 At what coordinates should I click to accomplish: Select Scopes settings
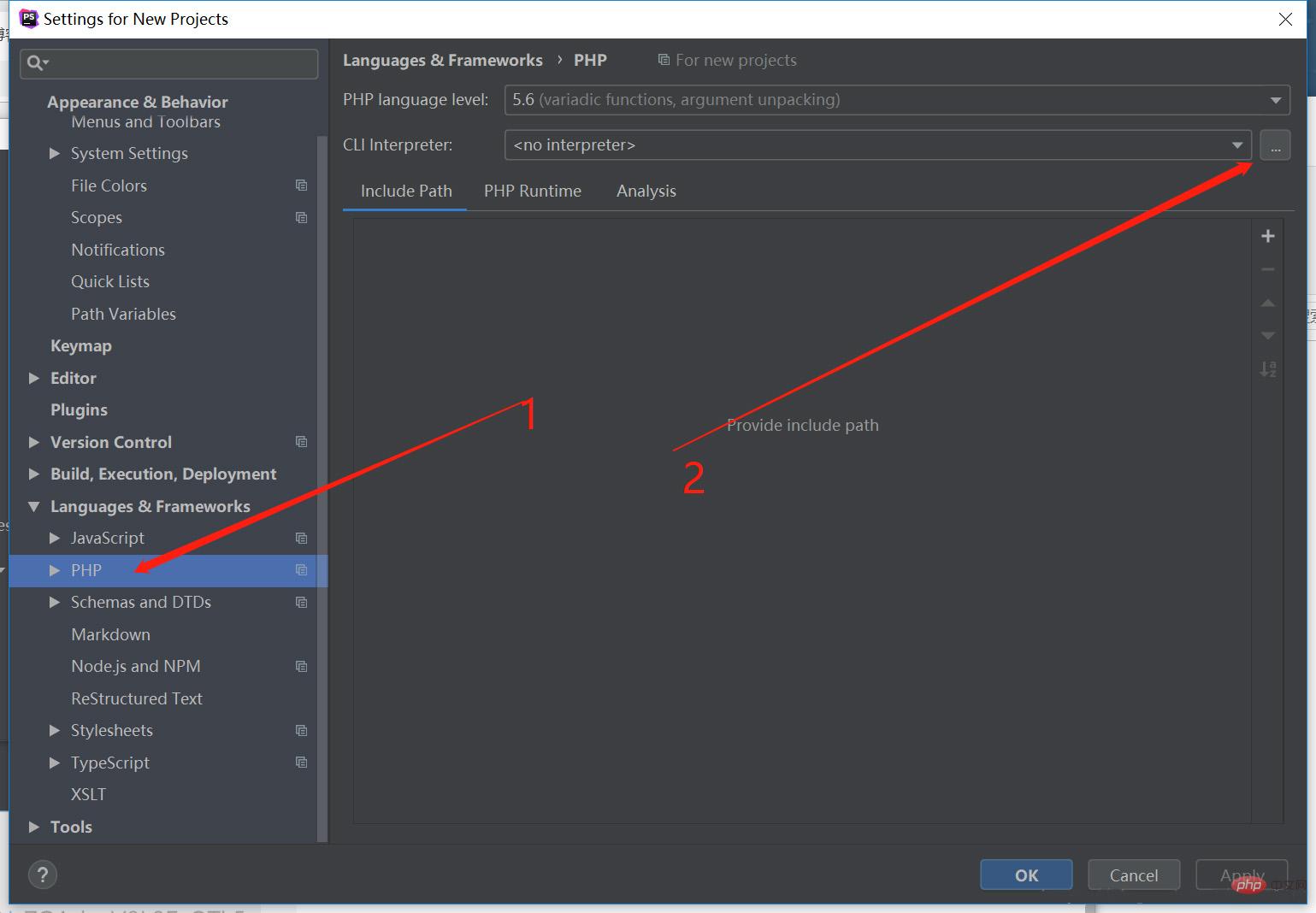(97, 218)
